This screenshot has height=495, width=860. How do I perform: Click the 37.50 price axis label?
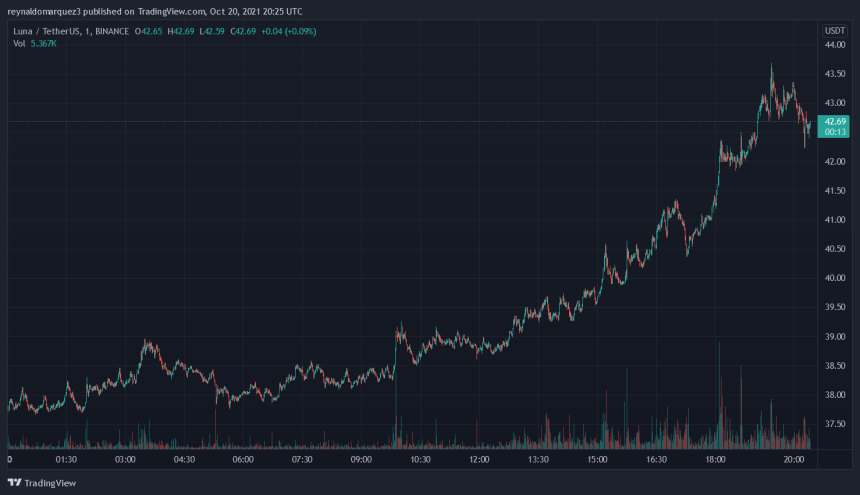point(835,424)
